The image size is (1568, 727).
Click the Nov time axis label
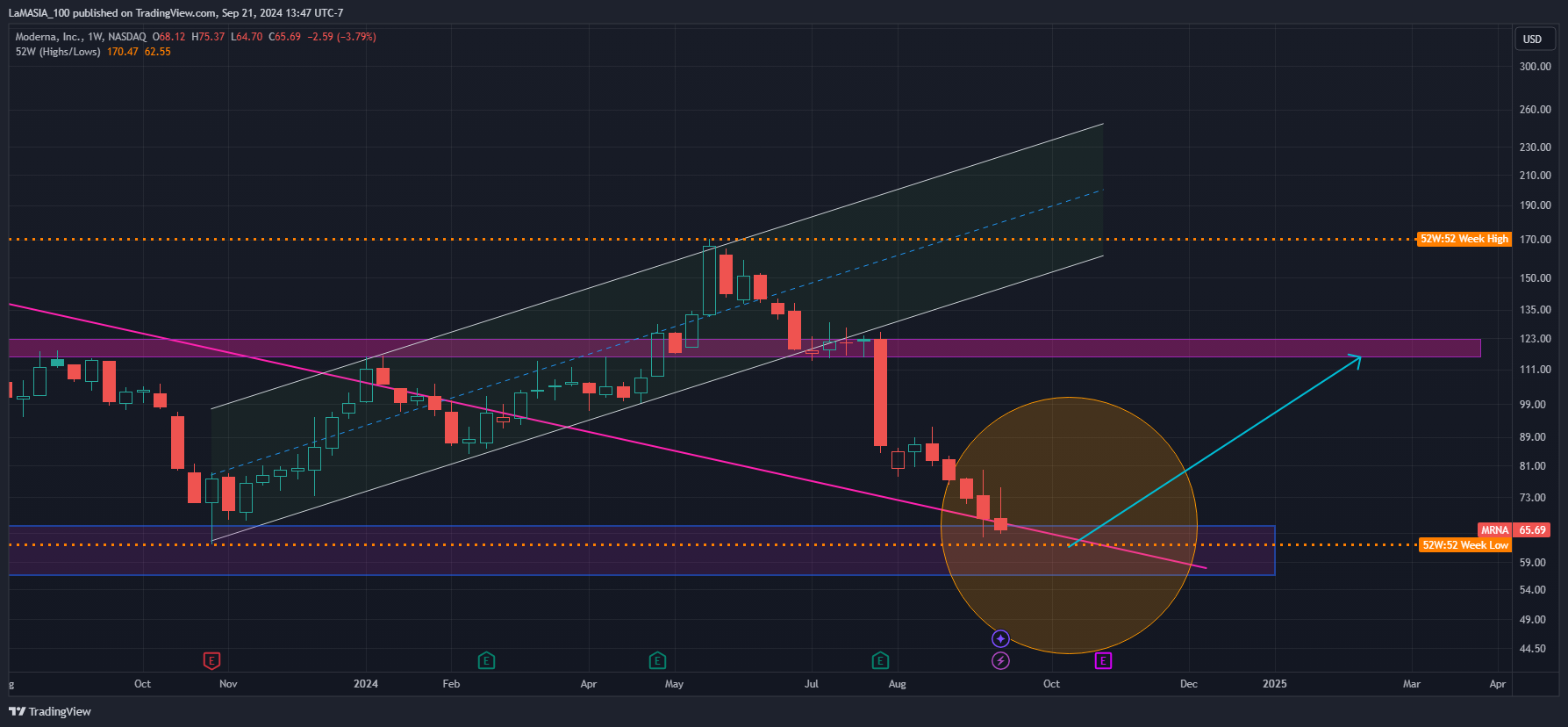[x=228, y=684]
